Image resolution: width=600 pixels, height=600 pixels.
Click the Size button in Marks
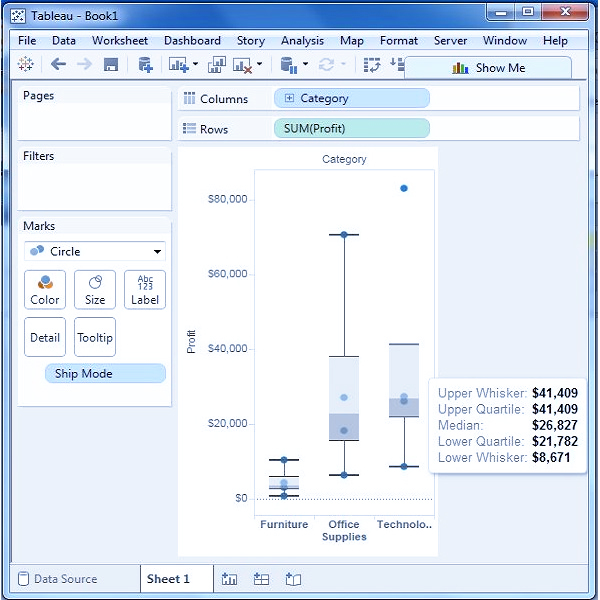point(95,290)
